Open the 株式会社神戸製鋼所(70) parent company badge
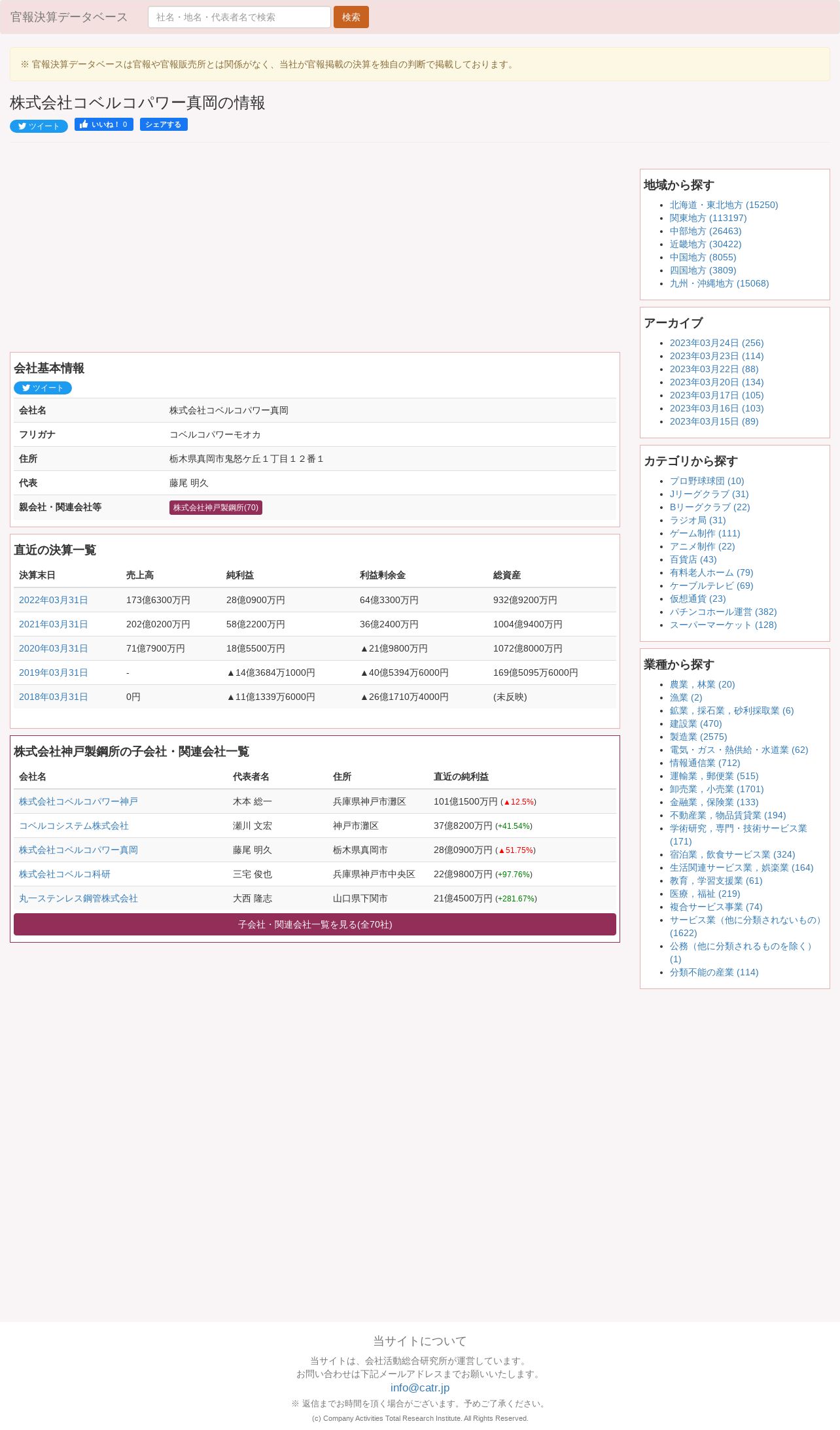This screenshot has height=1430, width=840. [216, 508]
